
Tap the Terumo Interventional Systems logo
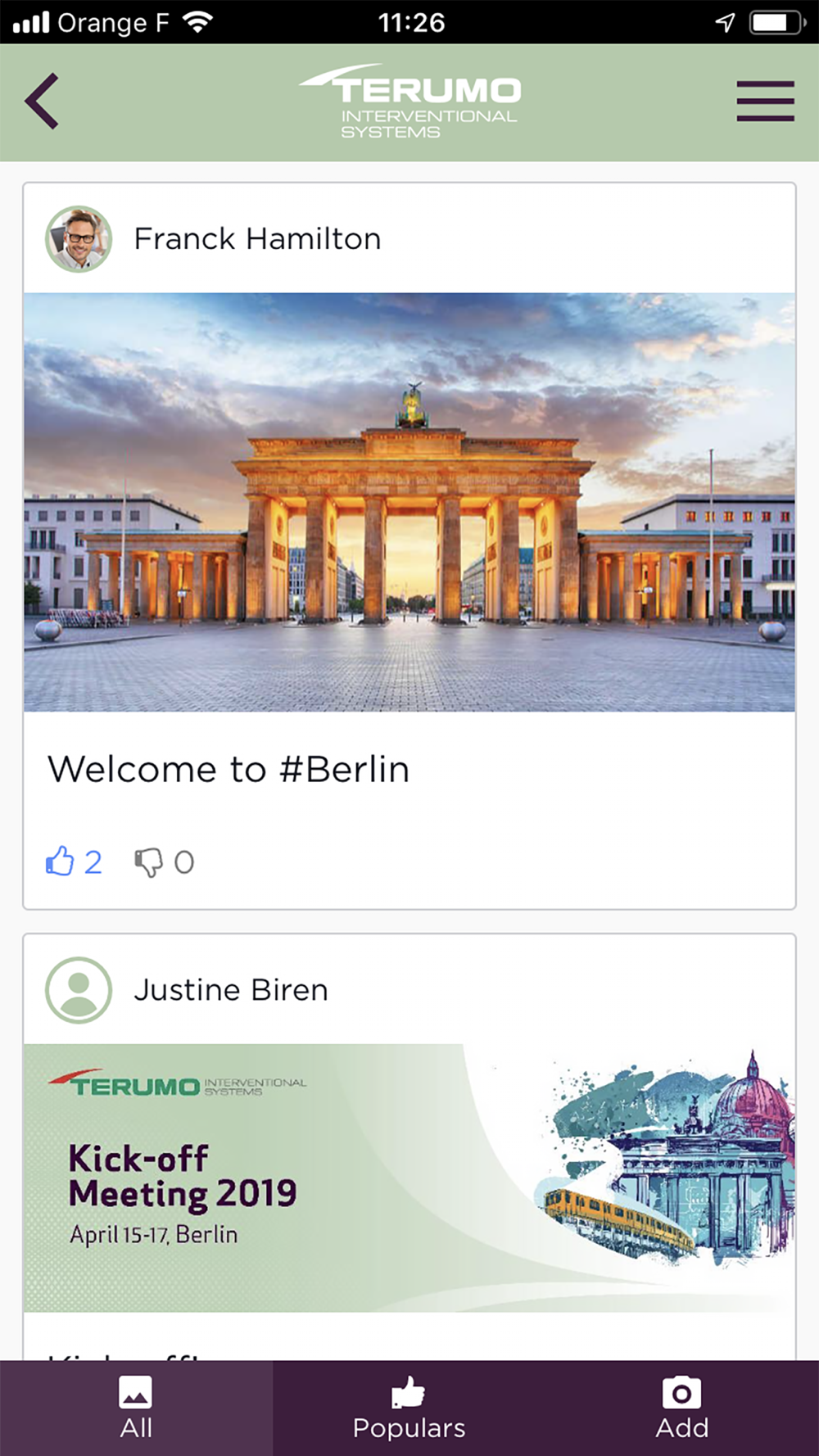point(409,102)
